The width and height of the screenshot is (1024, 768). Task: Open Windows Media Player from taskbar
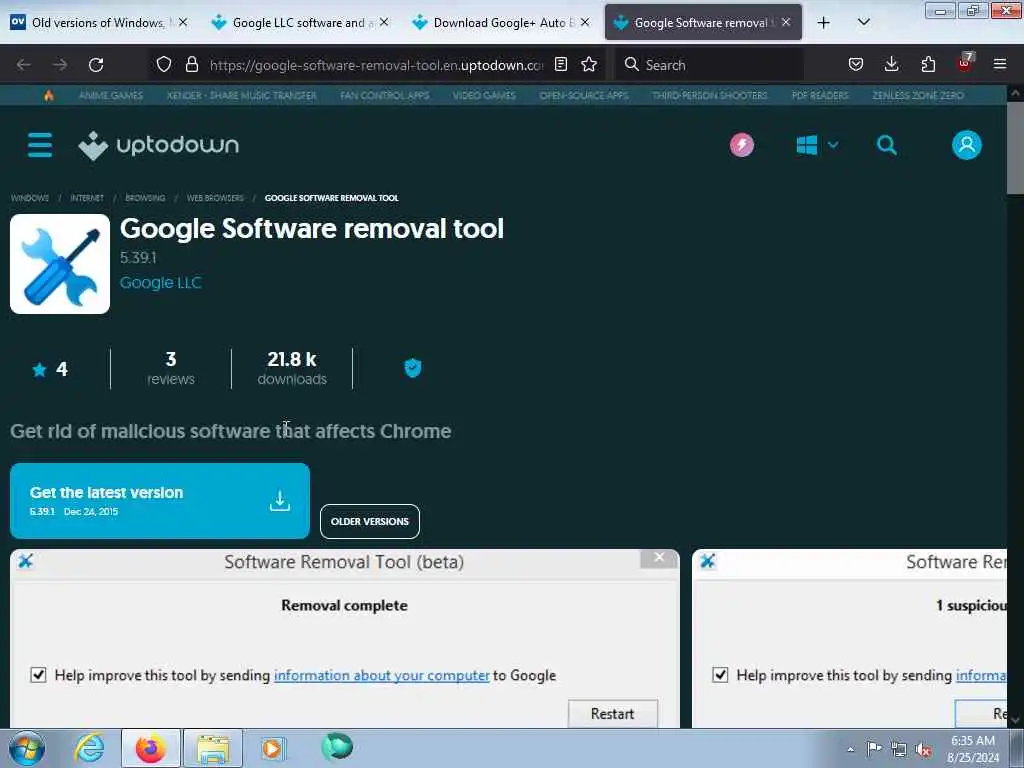click(x=273, y=748)
